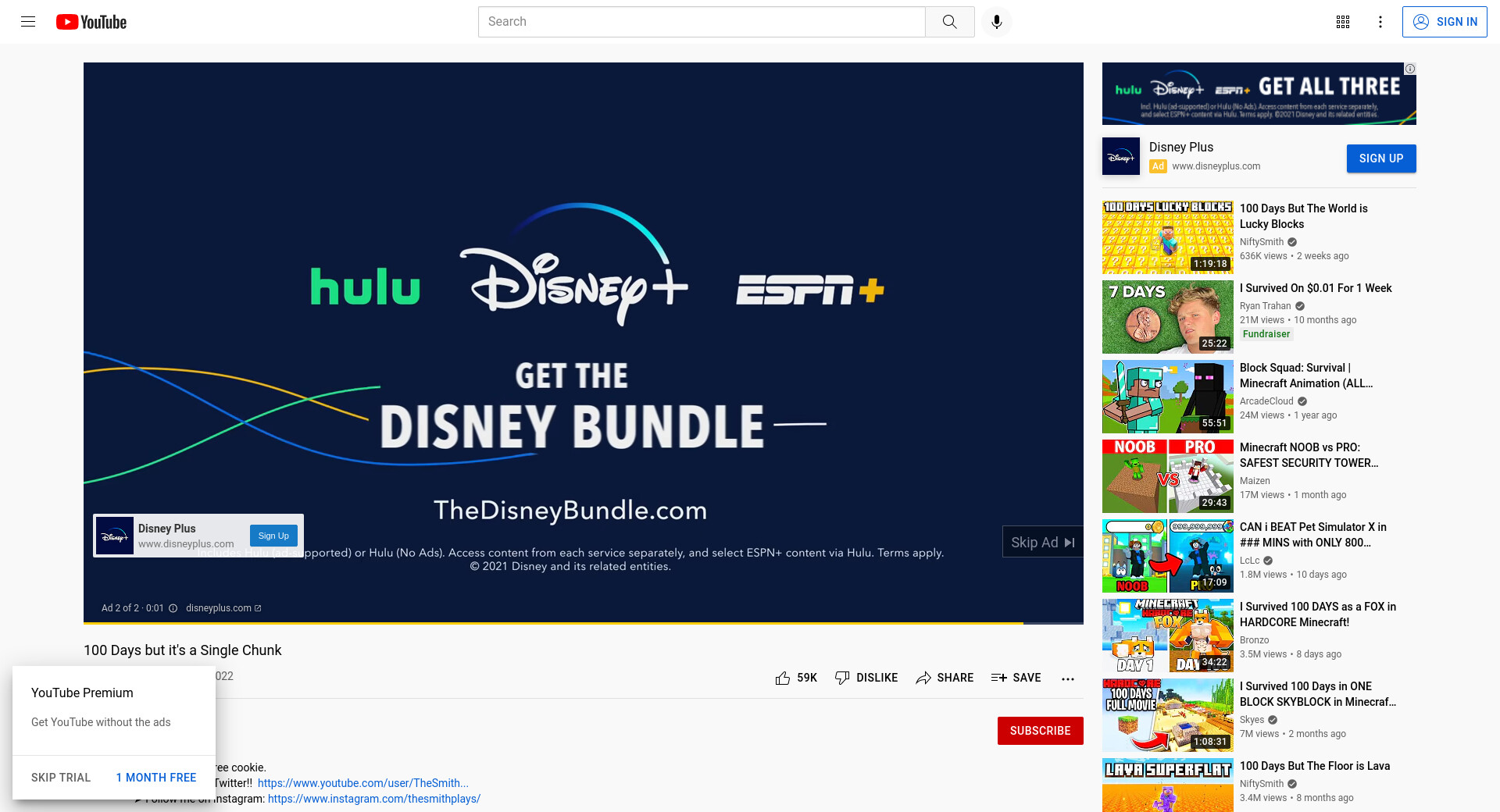Open Bronzo channel name

[1254, 640]
